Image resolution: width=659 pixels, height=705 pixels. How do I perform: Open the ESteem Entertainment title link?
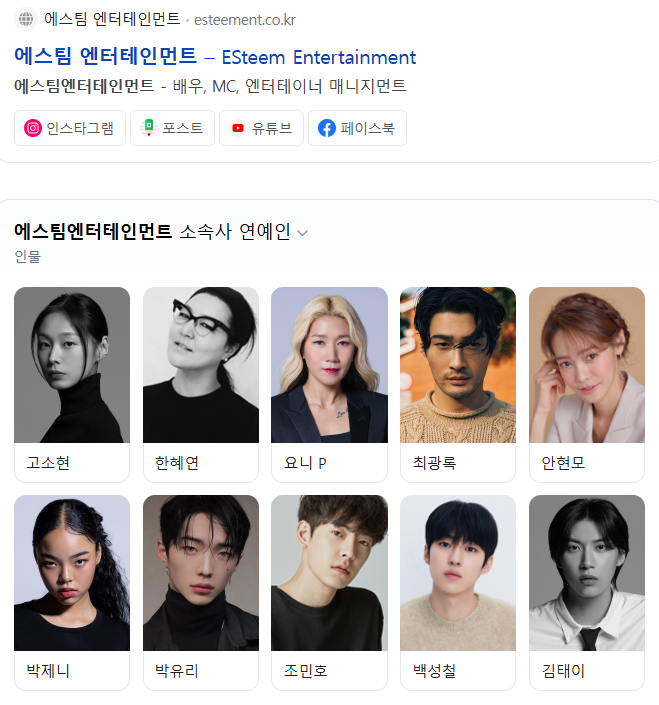tap(215, 56)
